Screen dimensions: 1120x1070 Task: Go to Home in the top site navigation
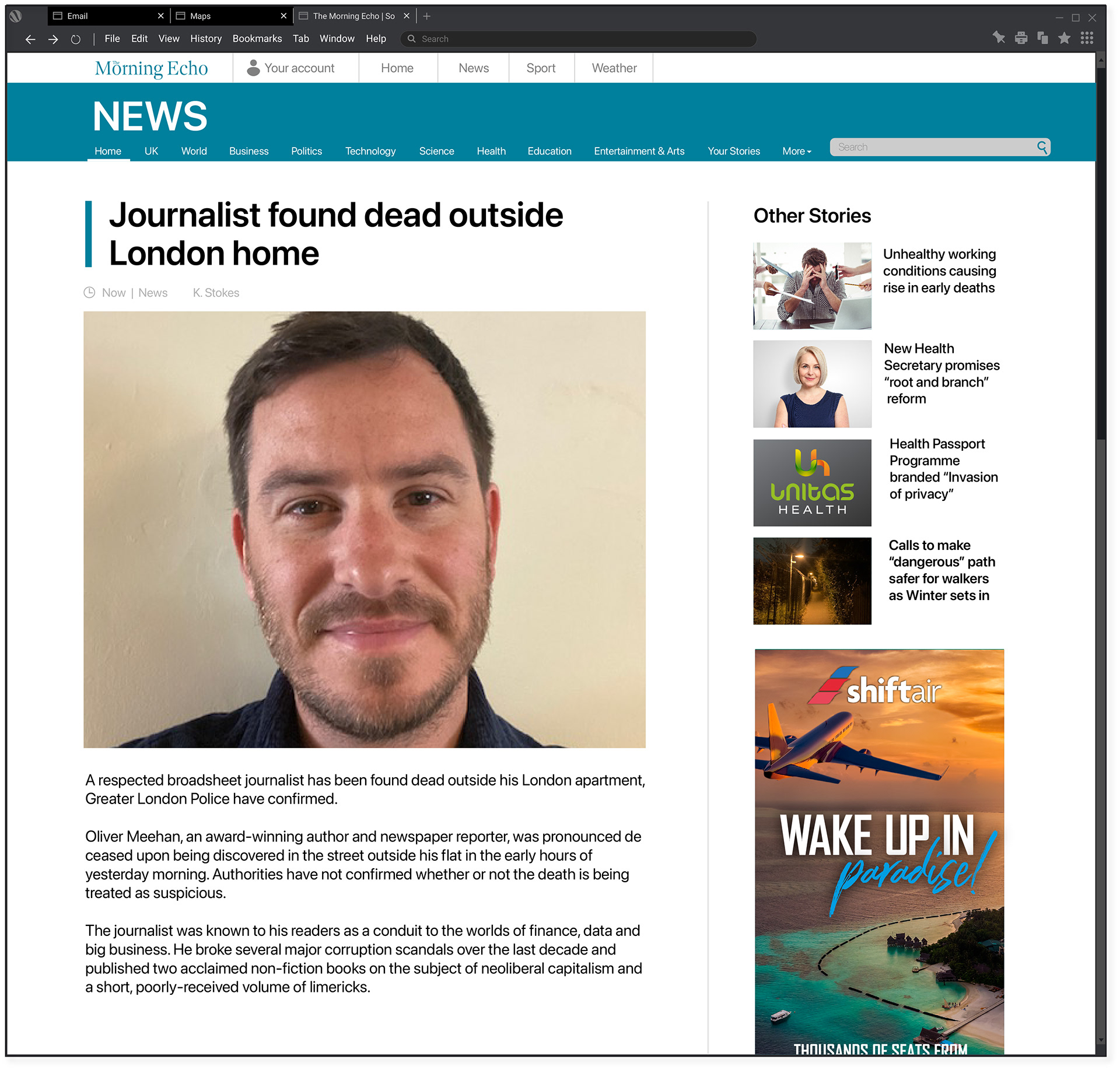[x=397, y=68]
